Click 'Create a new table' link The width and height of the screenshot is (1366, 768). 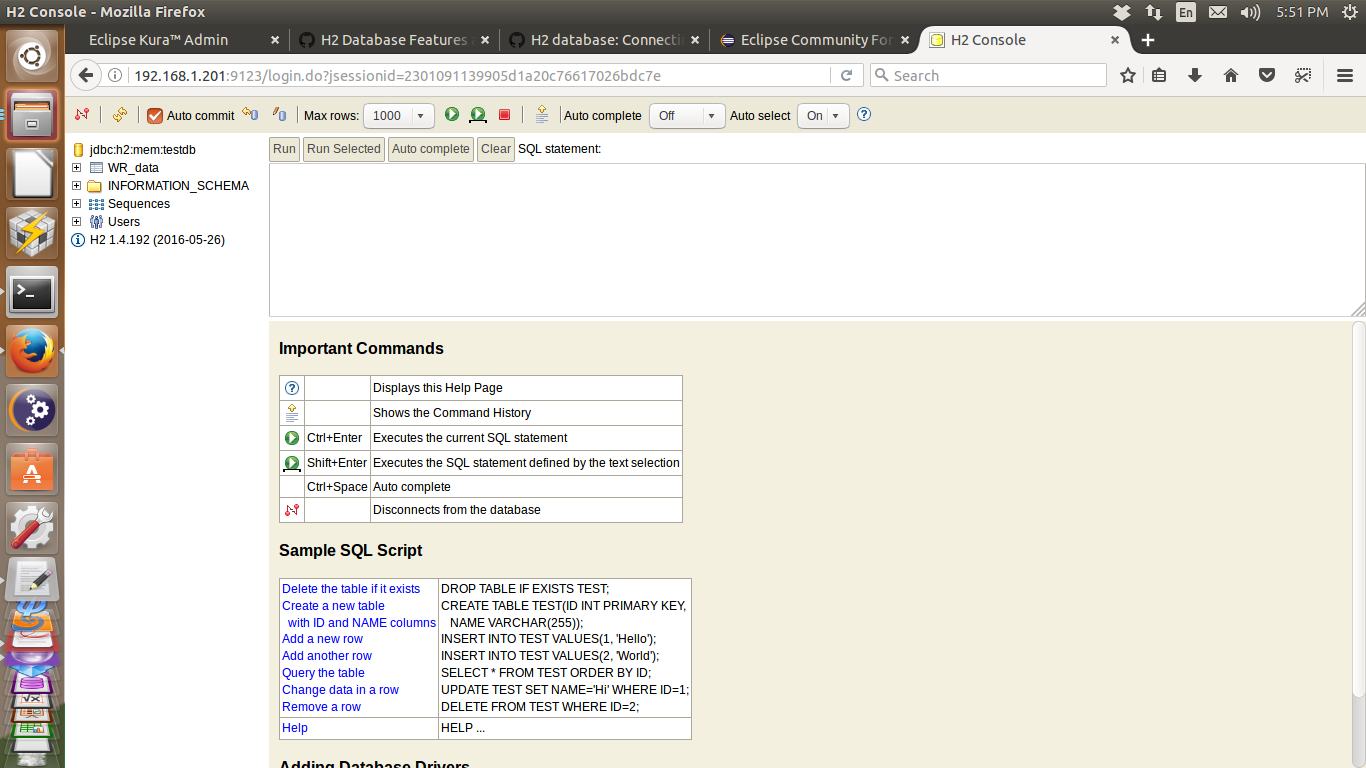click(x=333, y=606)
